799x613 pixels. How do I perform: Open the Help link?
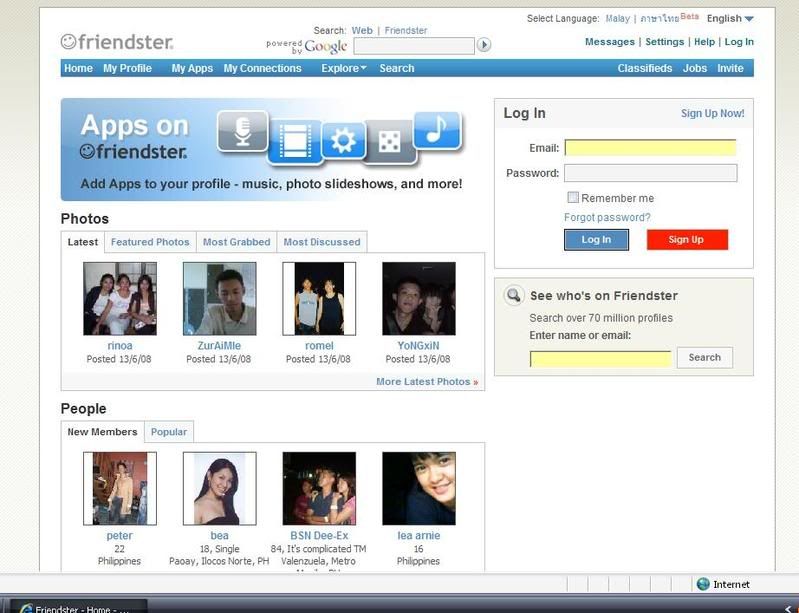(x=704, y=42)
